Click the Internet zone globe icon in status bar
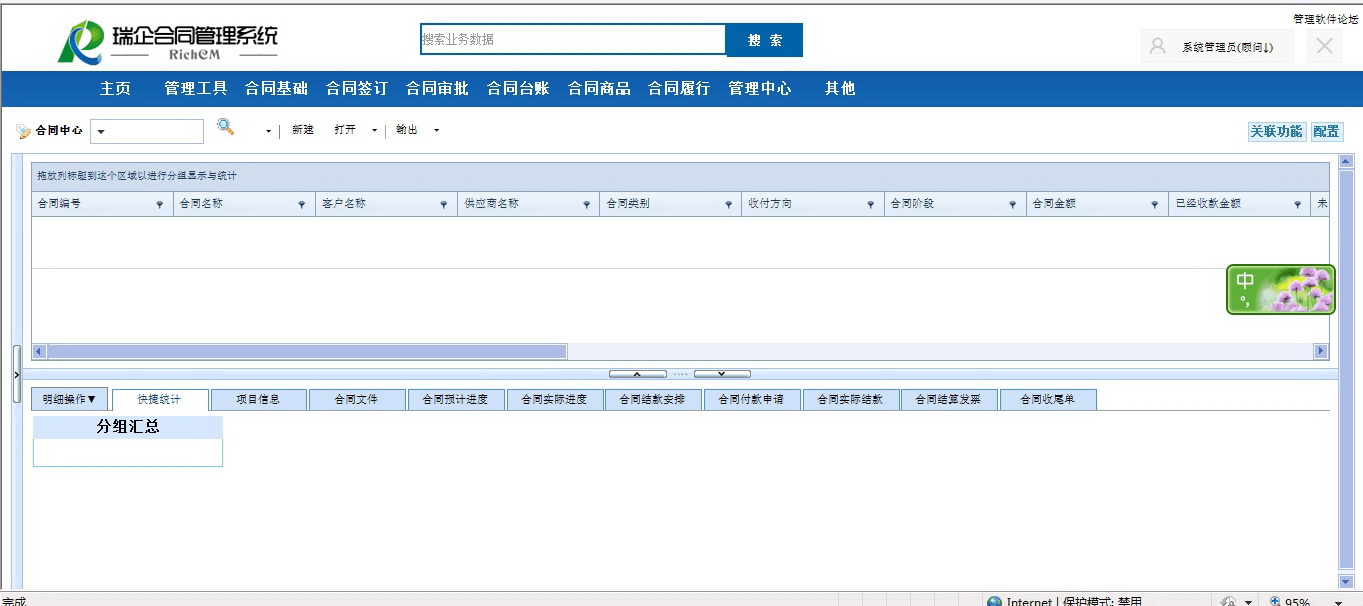Viewport: 1363px width, 606px height. coord(994,602)
